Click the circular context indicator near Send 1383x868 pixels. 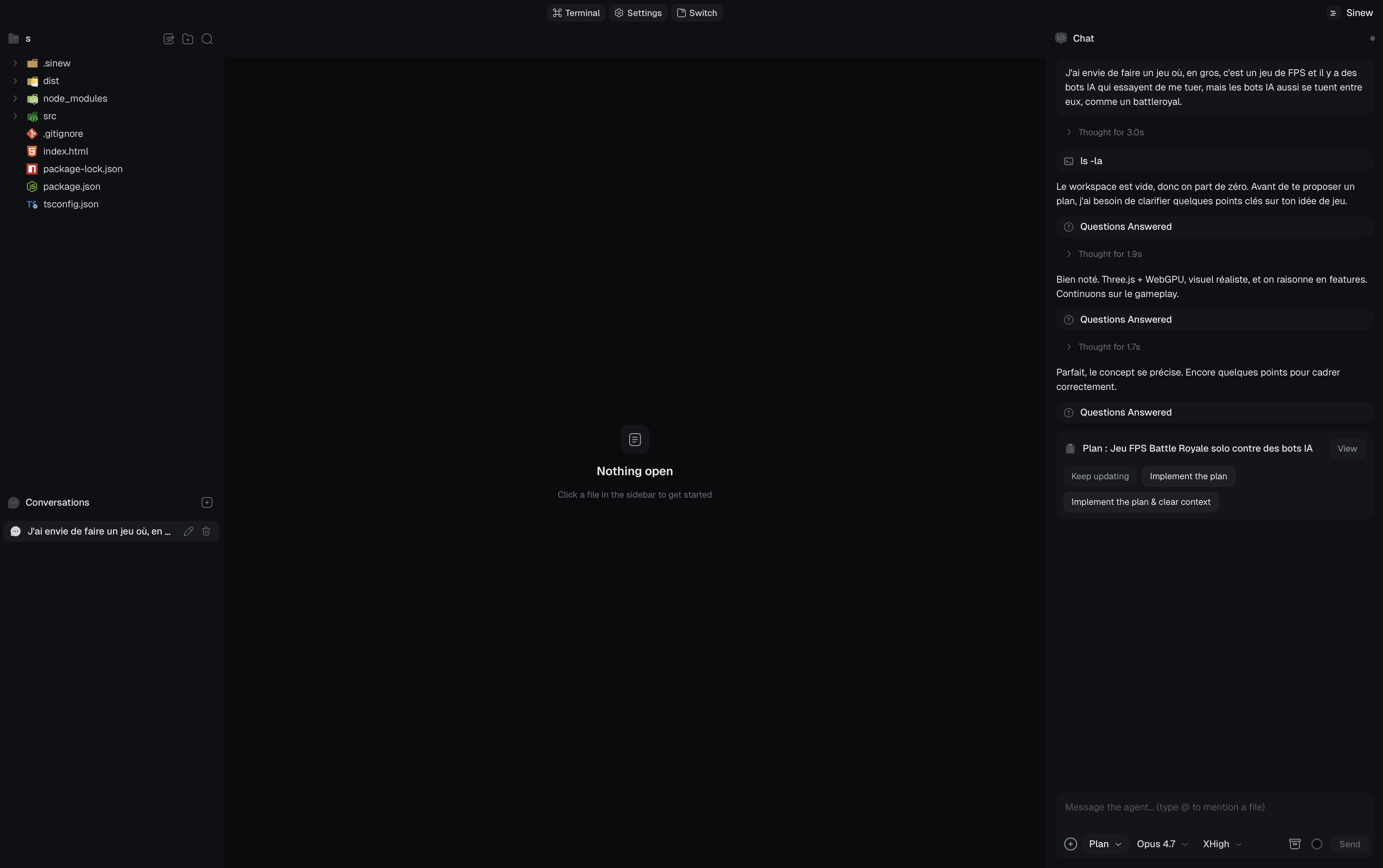[1317, 844]
